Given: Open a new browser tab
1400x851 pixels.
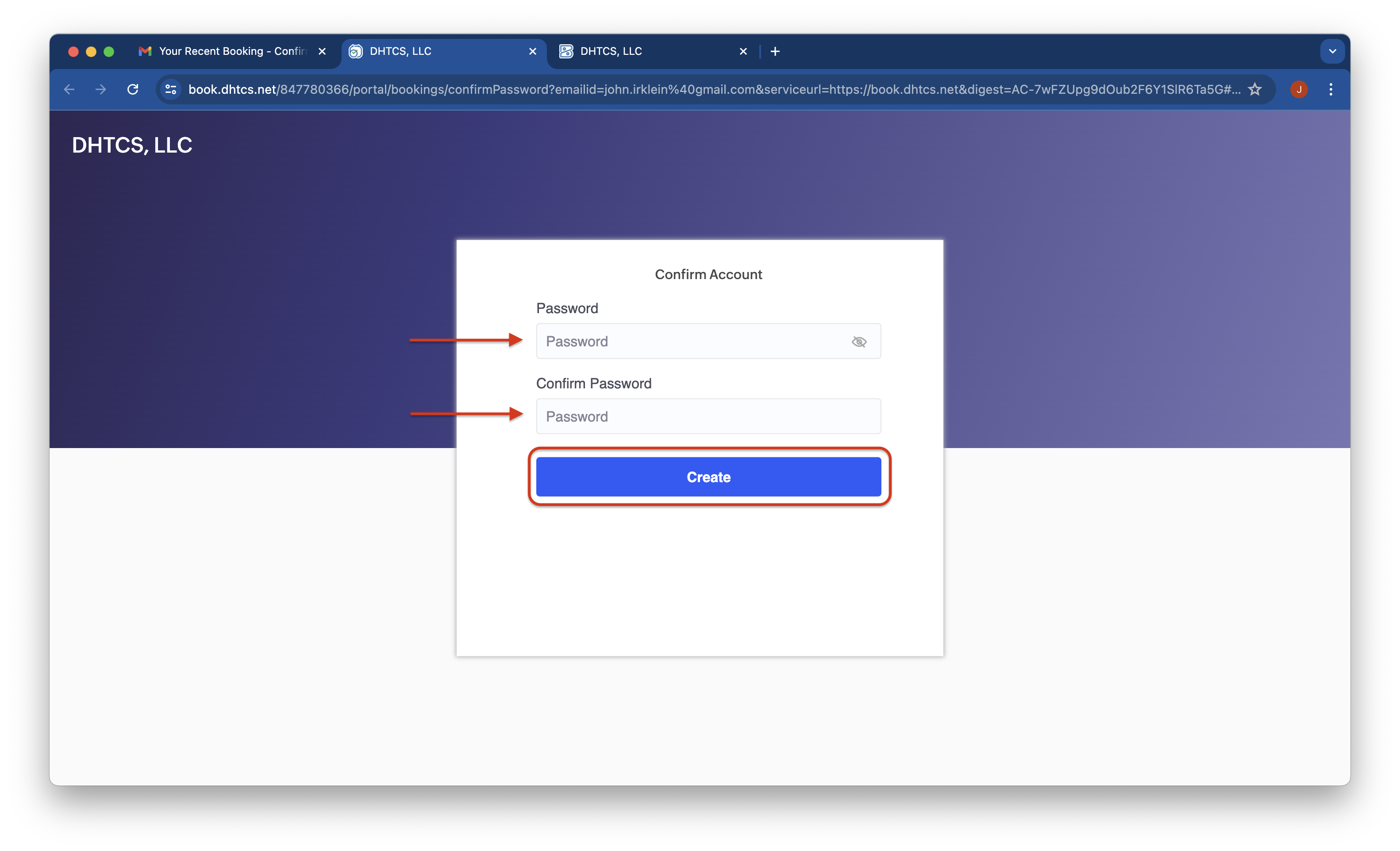Looking at the screenshot, I should point(774,51).
